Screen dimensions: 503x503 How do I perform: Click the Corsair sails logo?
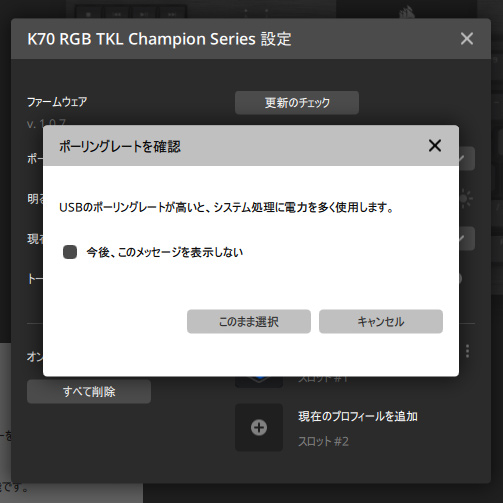pyautogui.click(x=407, y=13)
